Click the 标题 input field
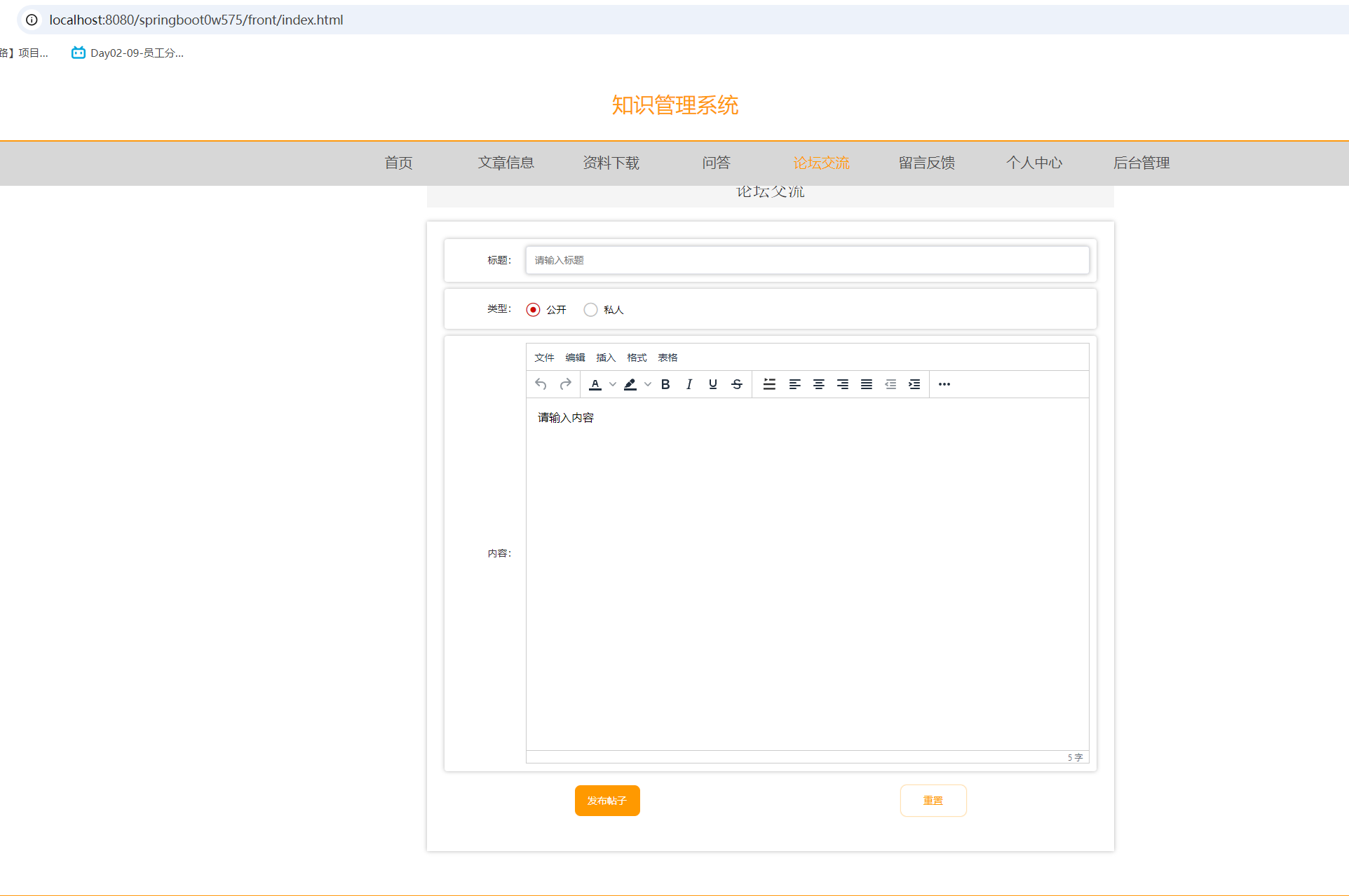Viewport: 1349px width, 896px height. (808, 260)
